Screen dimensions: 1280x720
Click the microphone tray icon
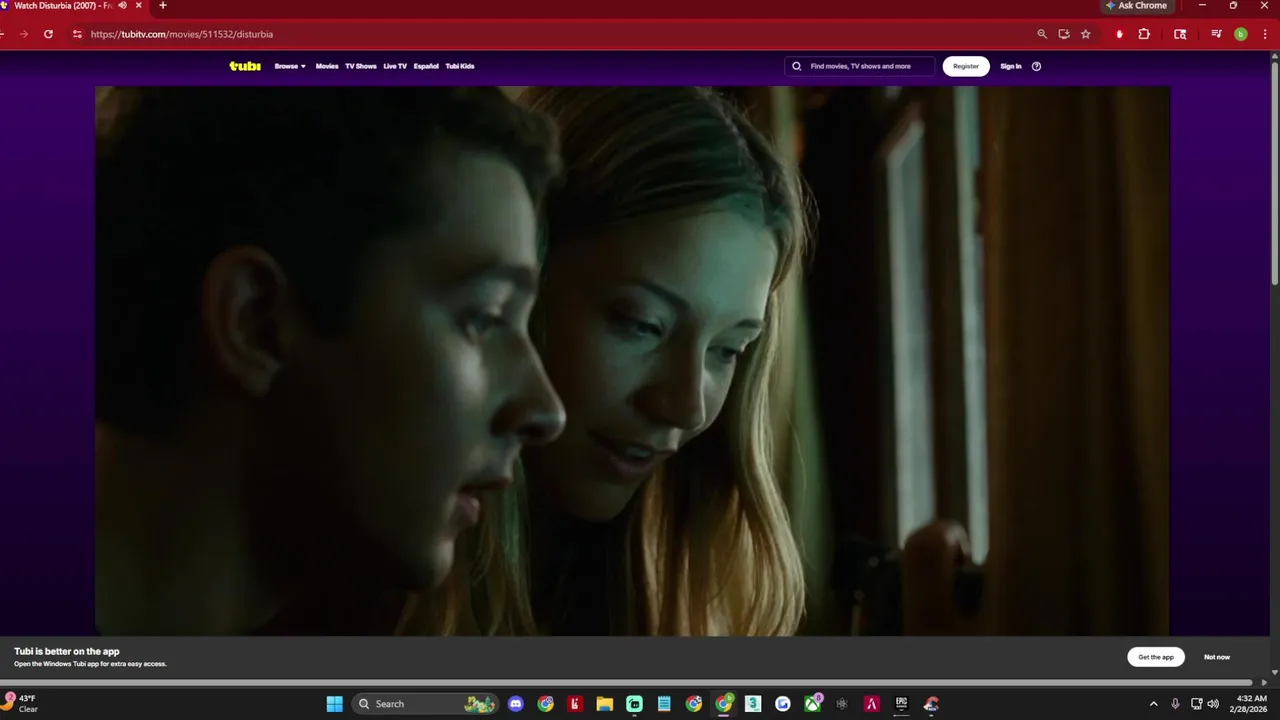[1175, 704]
